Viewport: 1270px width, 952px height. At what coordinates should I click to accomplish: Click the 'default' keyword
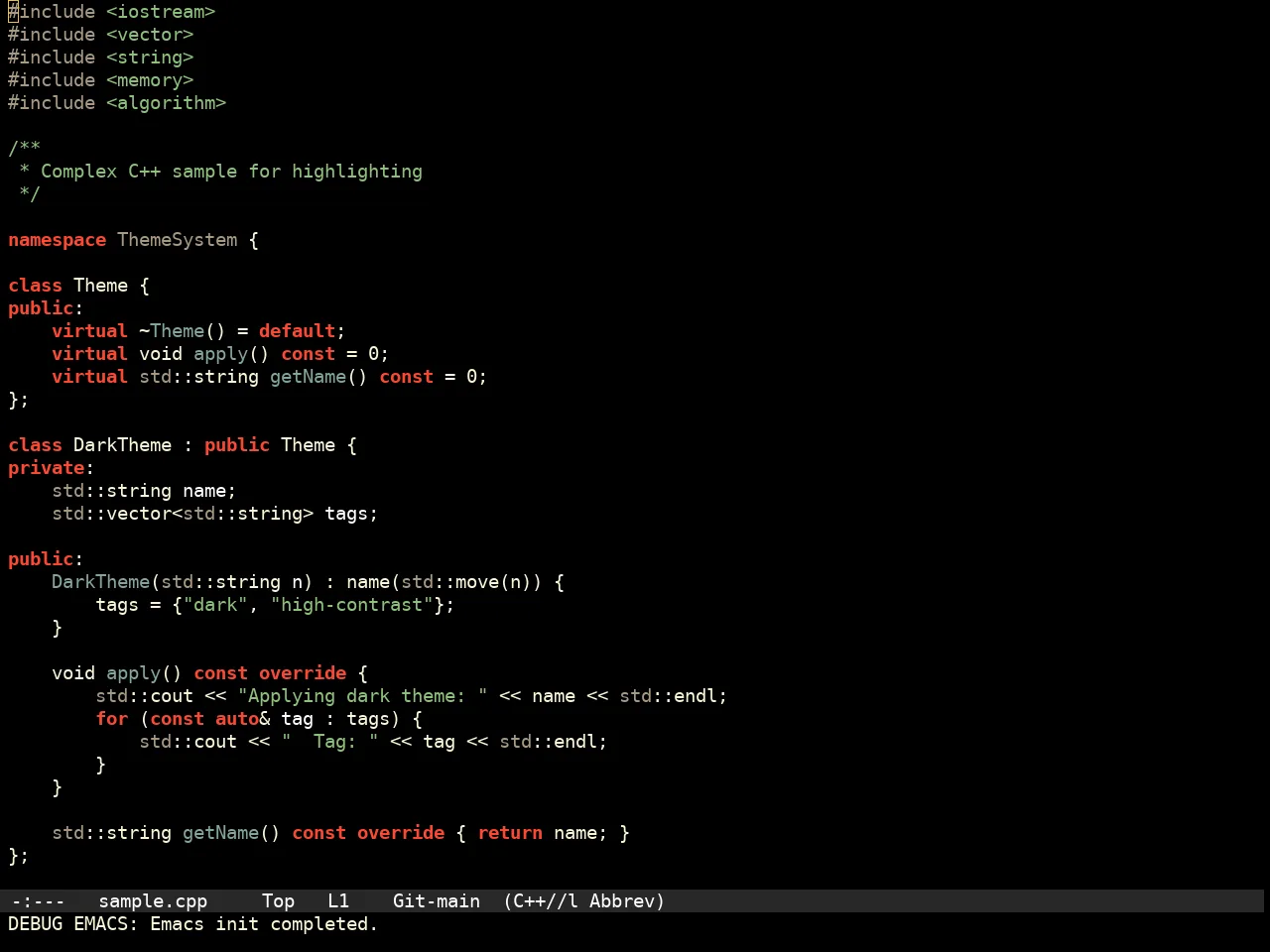(298, 331)
